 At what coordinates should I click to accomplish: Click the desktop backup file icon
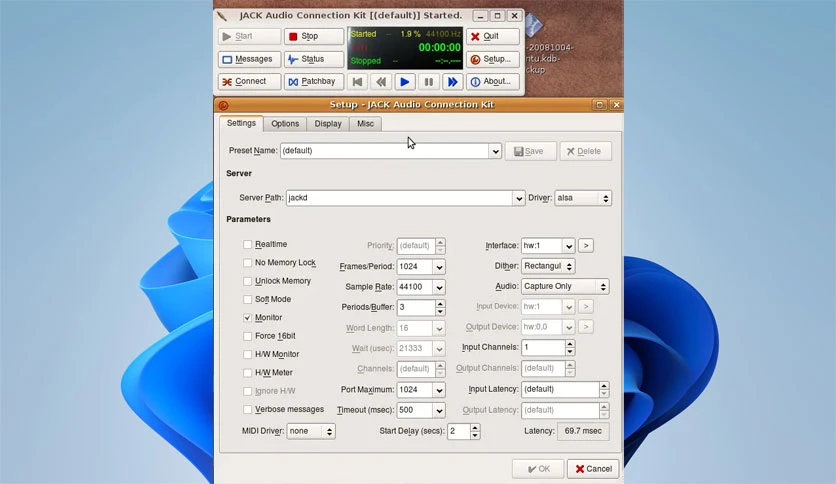click(533, 24)
